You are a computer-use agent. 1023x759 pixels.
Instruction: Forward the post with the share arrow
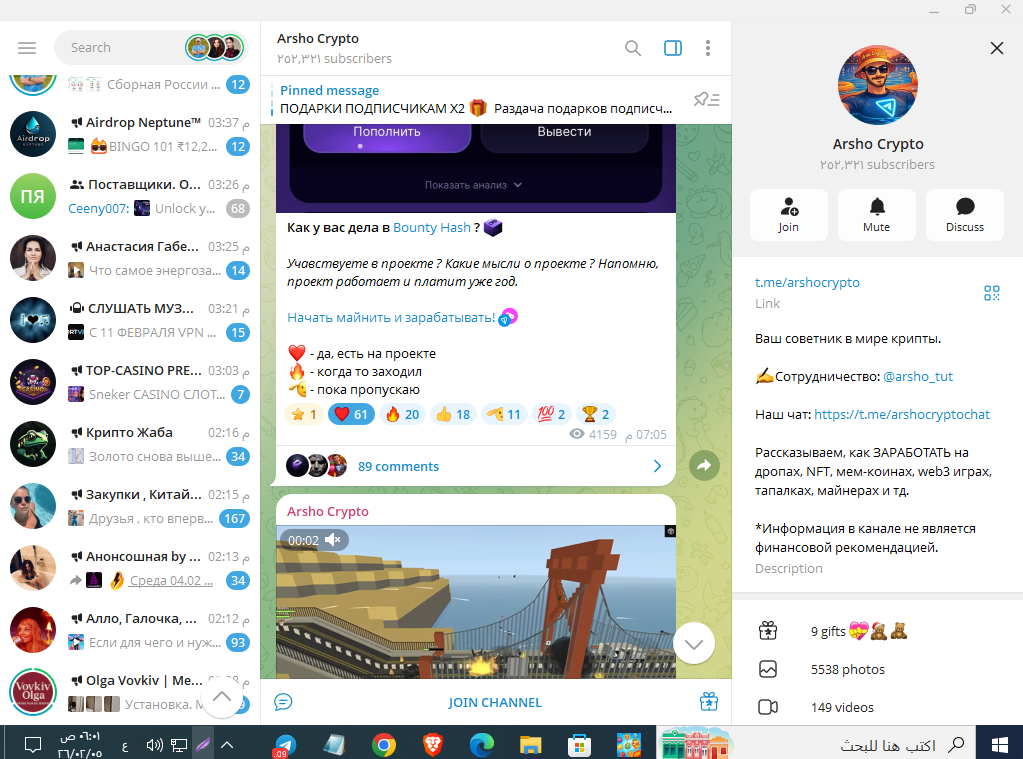(x=704, y=465)
